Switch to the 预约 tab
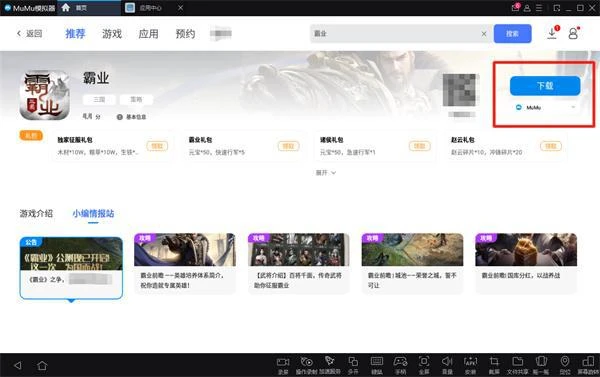This screenshot has height=377, width=600. click(x=185, y=34)
